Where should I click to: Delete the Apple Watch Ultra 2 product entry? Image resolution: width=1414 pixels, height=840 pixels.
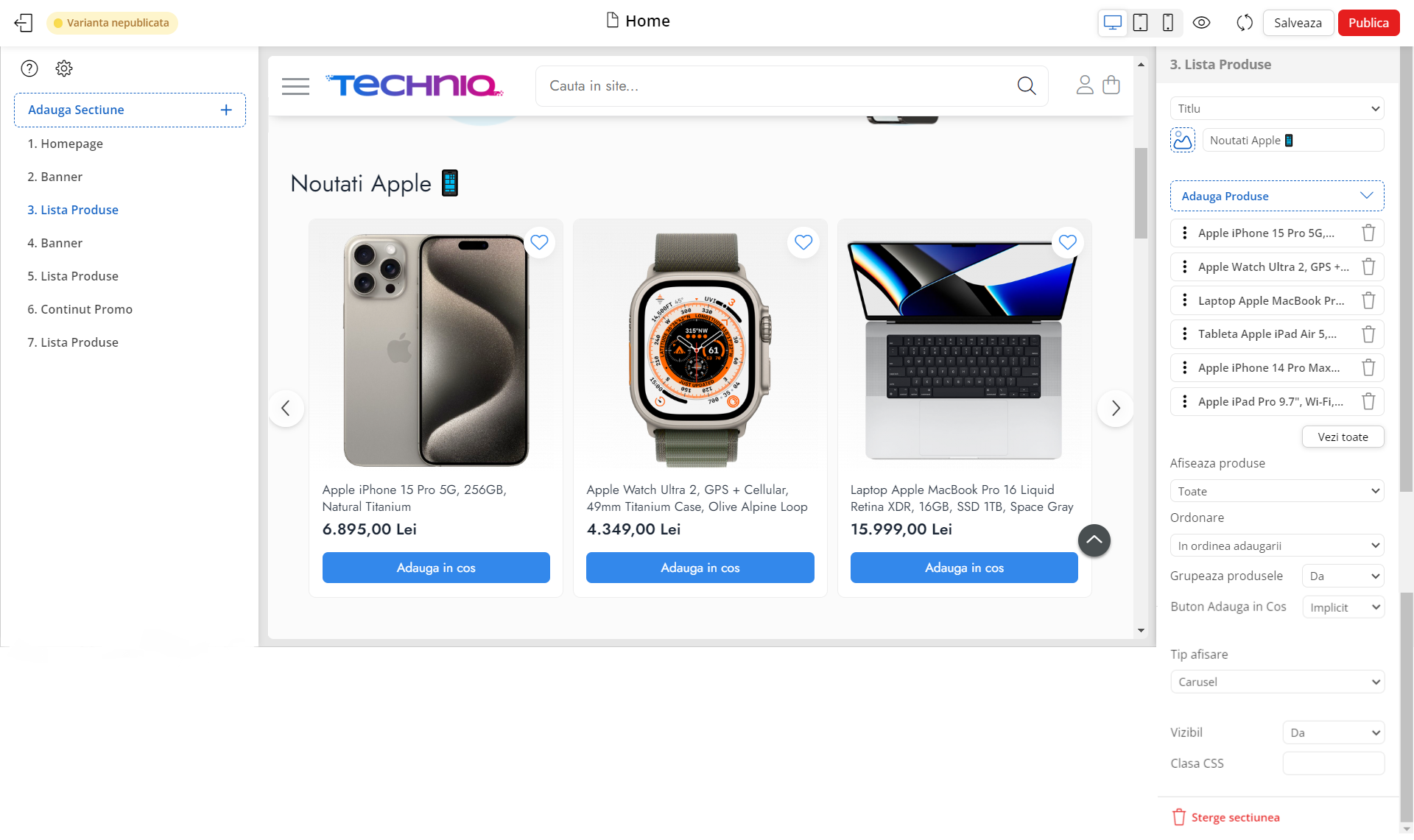[1369, 267]
